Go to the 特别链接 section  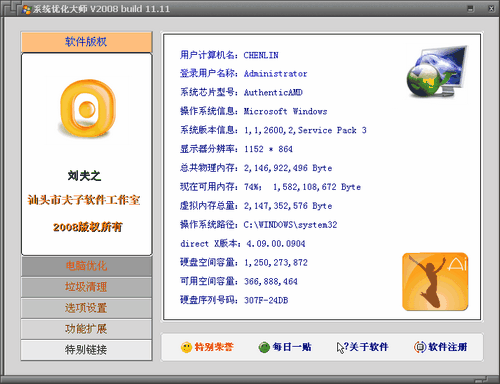pos(86,350)
